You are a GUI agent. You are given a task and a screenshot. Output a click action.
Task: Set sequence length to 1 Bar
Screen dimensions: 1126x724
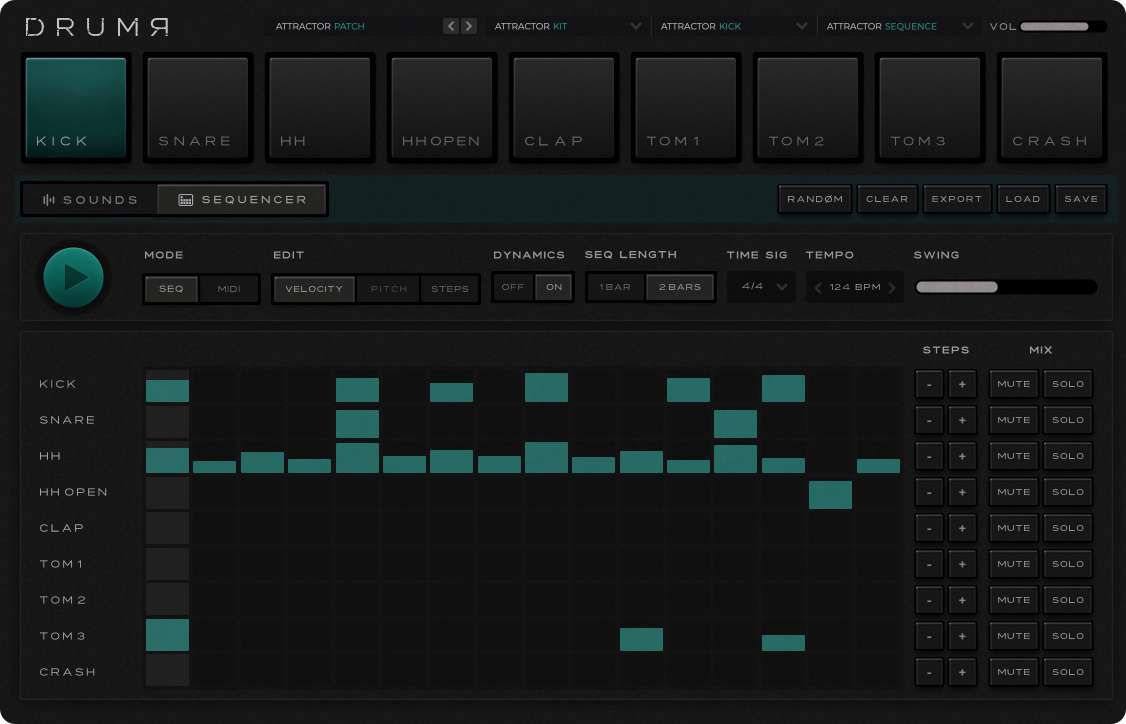[x=615, y=287]
